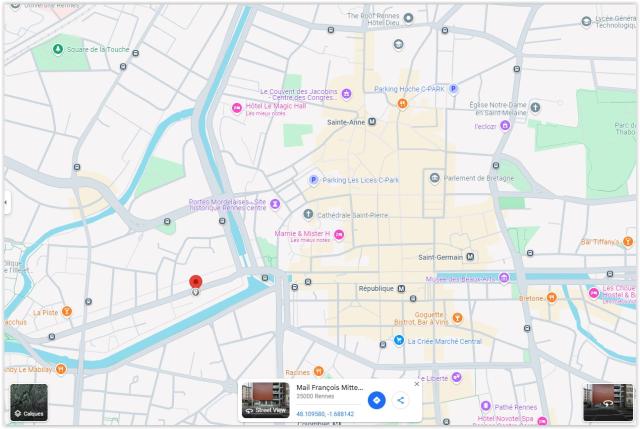The height and width of the screenshot is (429, 640).
Task: Click the République metro station icon
Action: [x=401, y=289]
